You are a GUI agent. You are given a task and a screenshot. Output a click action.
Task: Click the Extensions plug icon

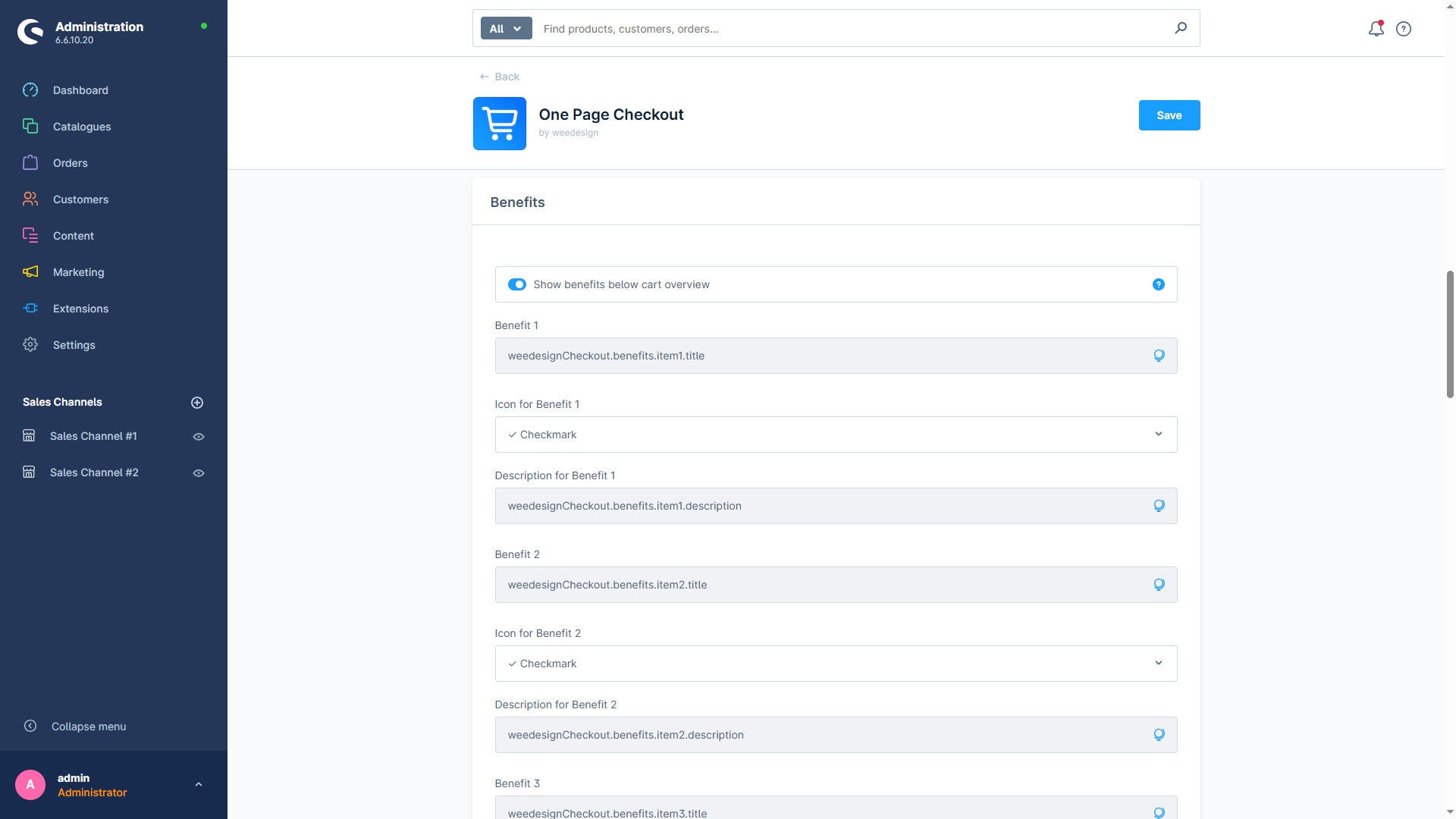pyautogui.click(x=30, y=309)
